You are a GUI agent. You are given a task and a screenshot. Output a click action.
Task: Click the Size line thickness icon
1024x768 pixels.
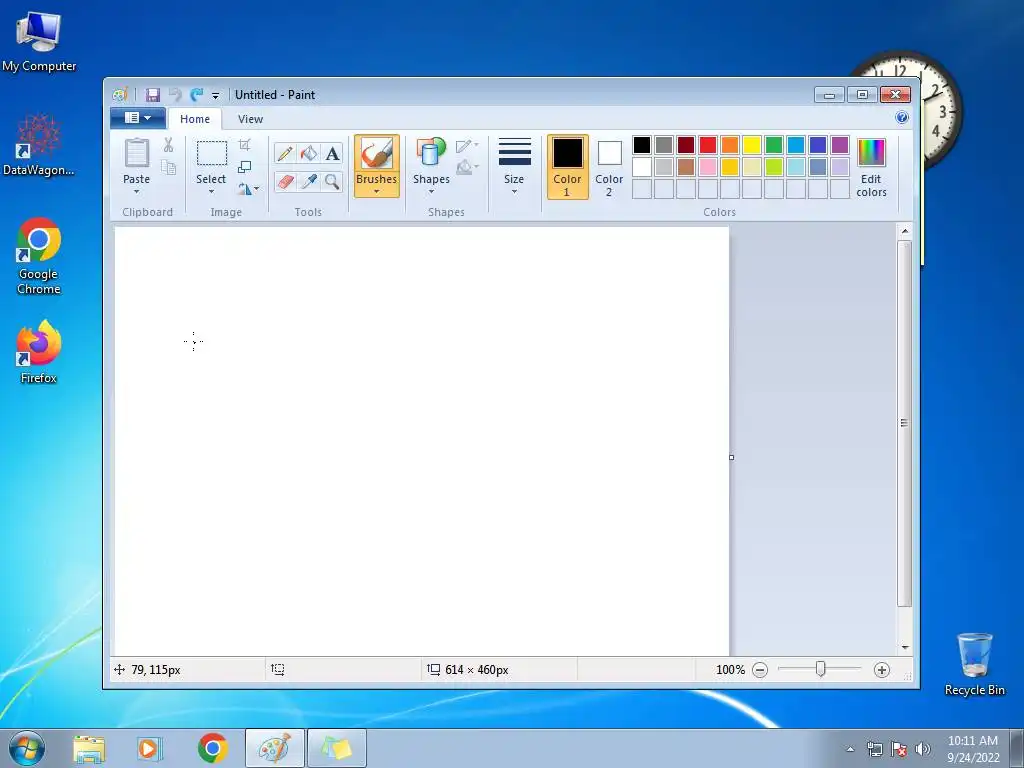515,152
